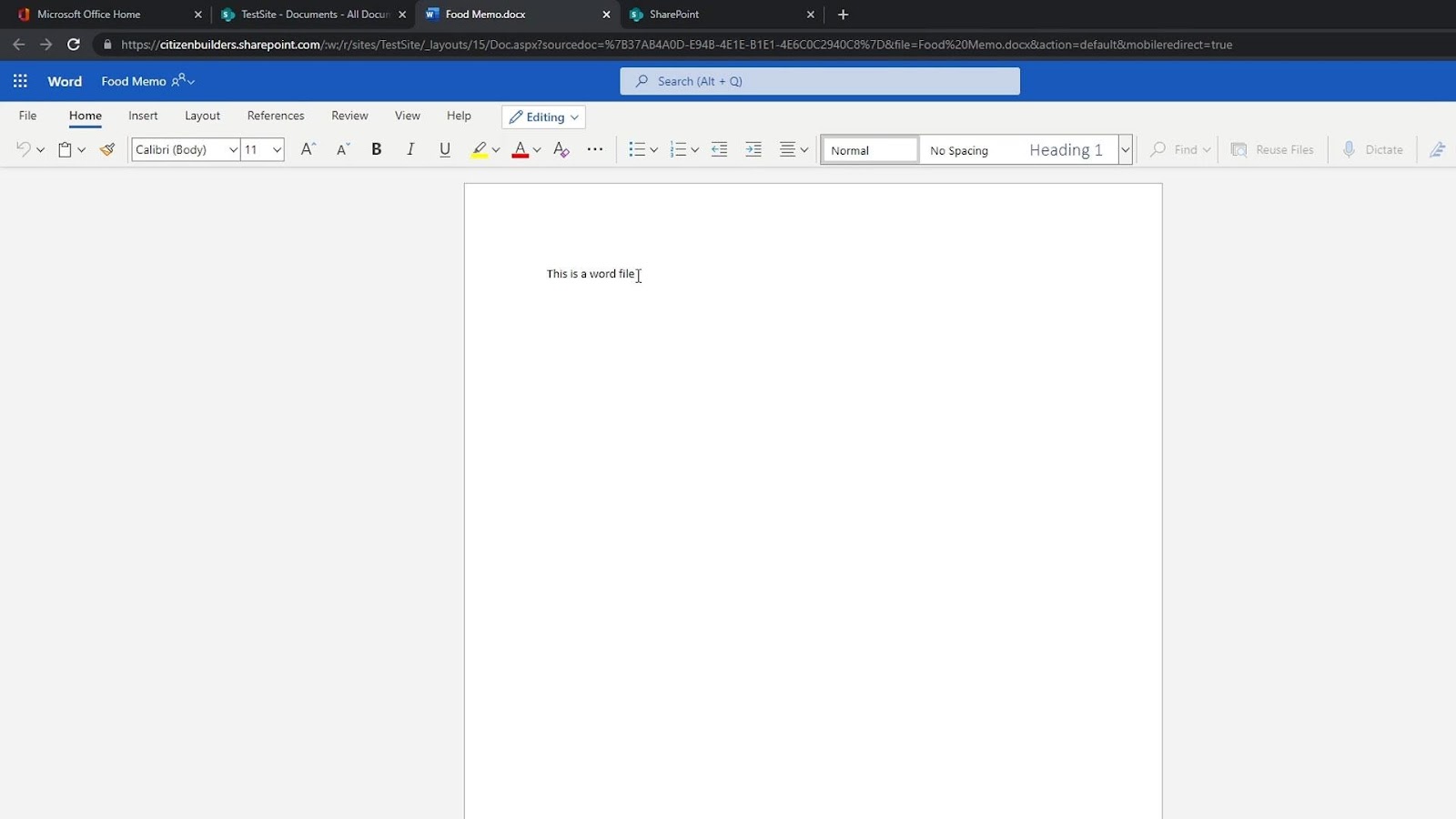Click Grow Font size icon

tap(308, 149)
